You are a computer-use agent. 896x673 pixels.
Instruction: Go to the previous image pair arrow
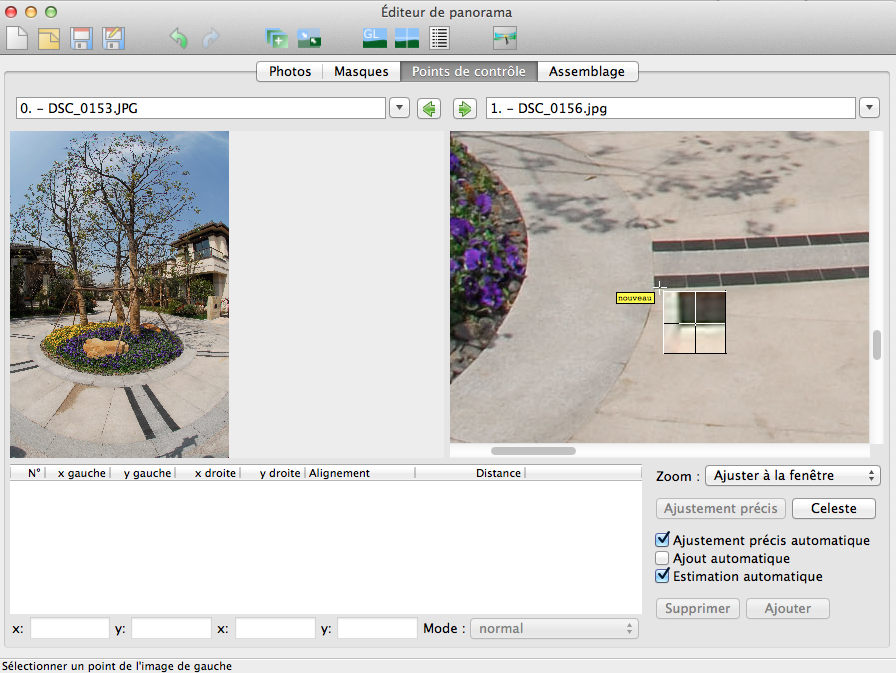pos(429,108)
